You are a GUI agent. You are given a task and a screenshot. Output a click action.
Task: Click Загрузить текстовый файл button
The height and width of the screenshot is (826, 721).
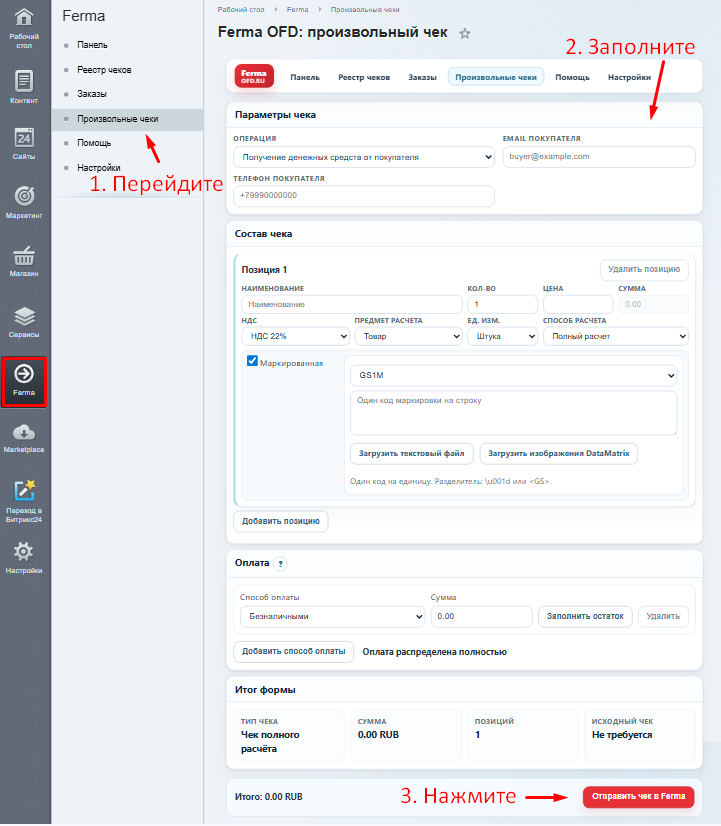coord(411,454)
